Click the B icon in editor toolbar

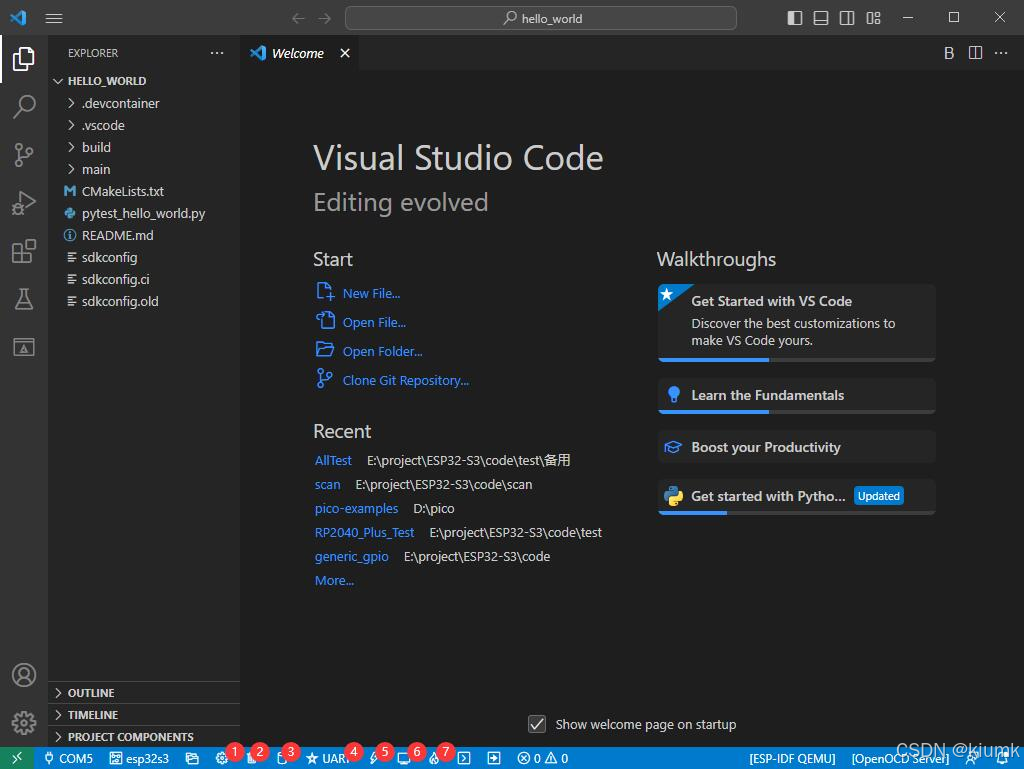[949, 53]
